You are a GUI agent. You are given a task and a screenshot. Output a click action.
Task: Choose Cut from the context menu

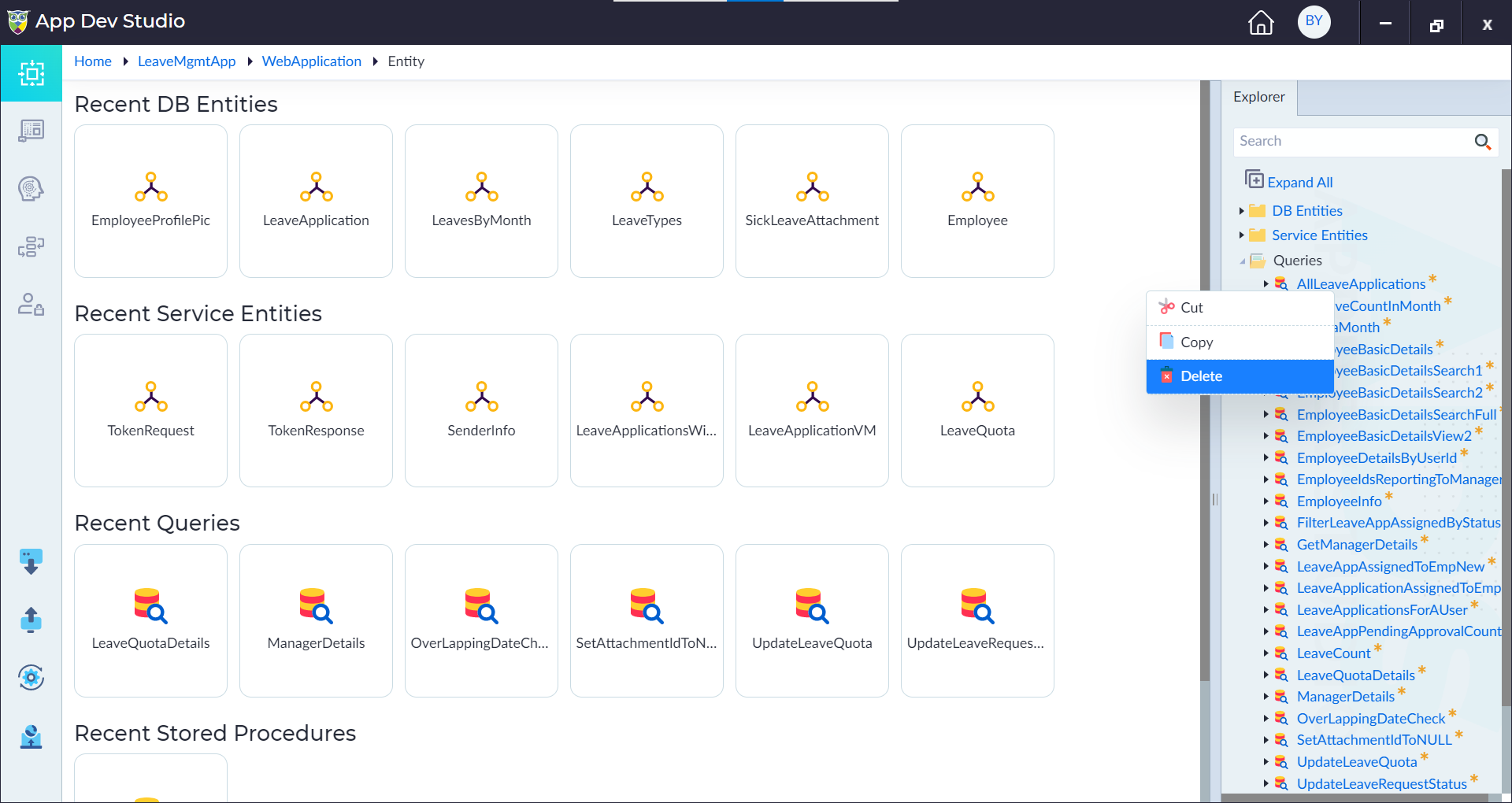pyautogui.click(x=1240, y=308)
